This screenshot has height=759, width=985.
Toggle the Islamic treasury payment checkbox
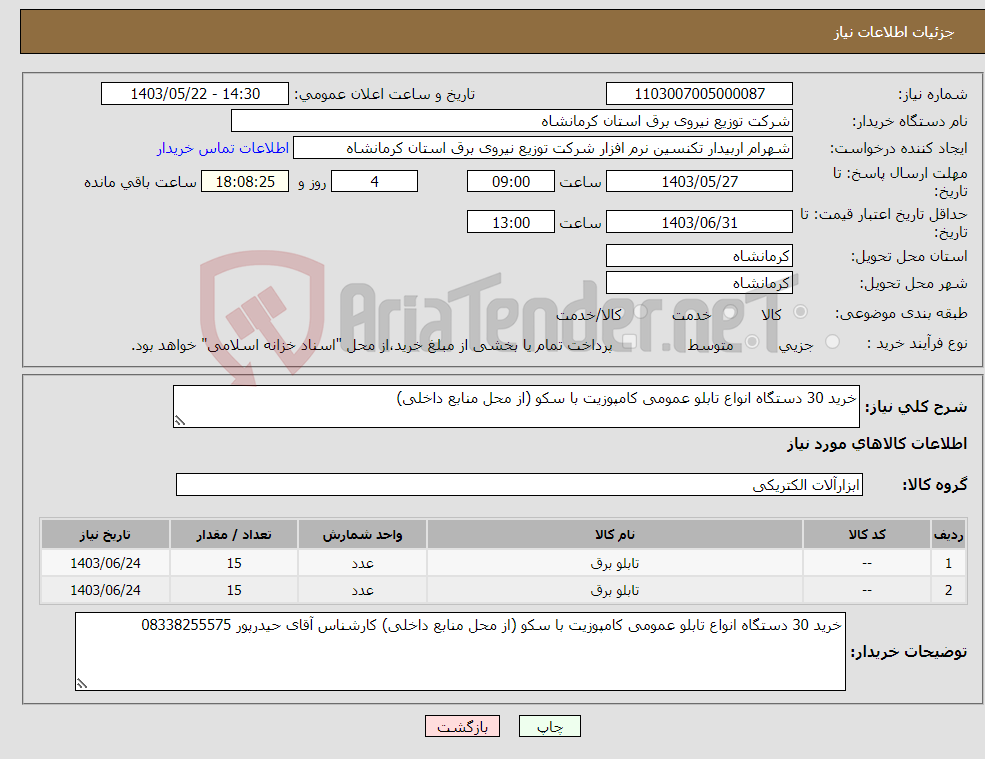pos(629,342)
